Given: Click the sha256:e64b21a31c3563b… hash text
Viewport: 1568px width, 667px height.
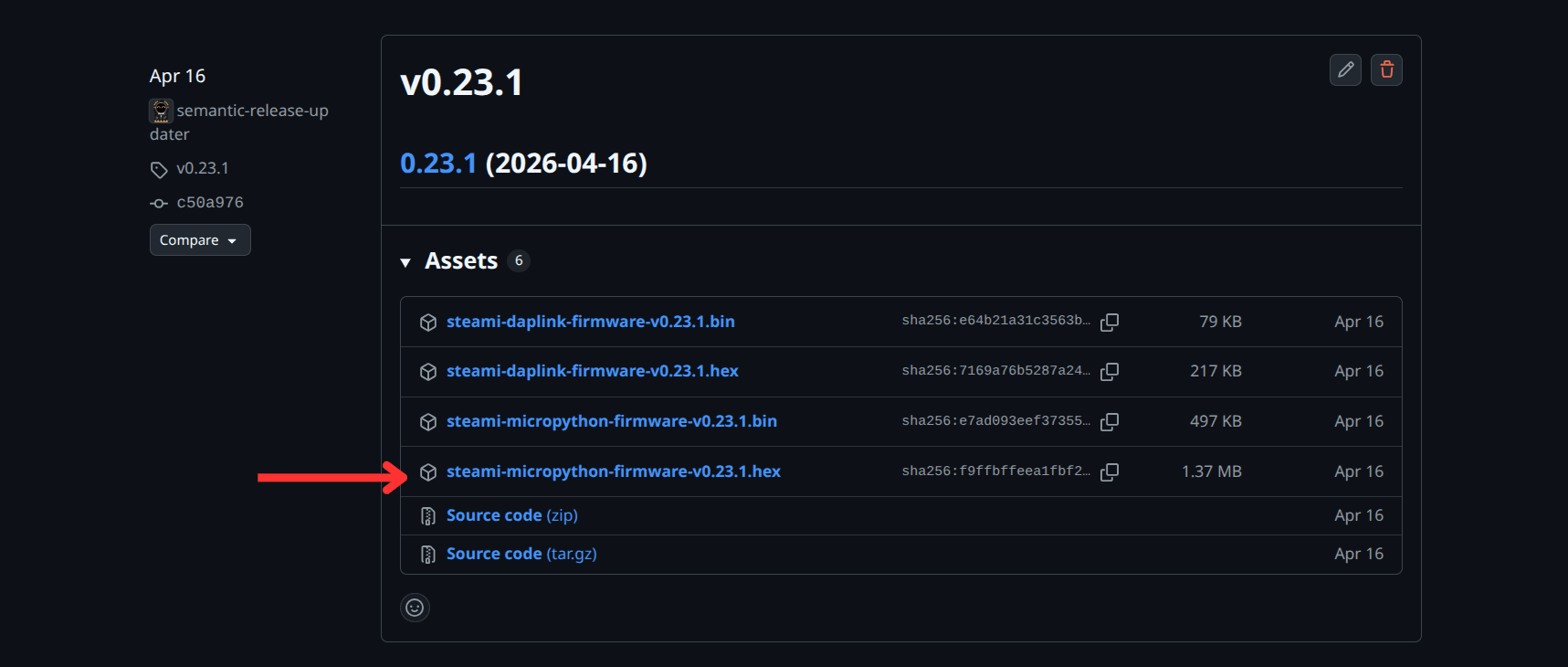Looking at the screenshot, I should click(996, 321).
